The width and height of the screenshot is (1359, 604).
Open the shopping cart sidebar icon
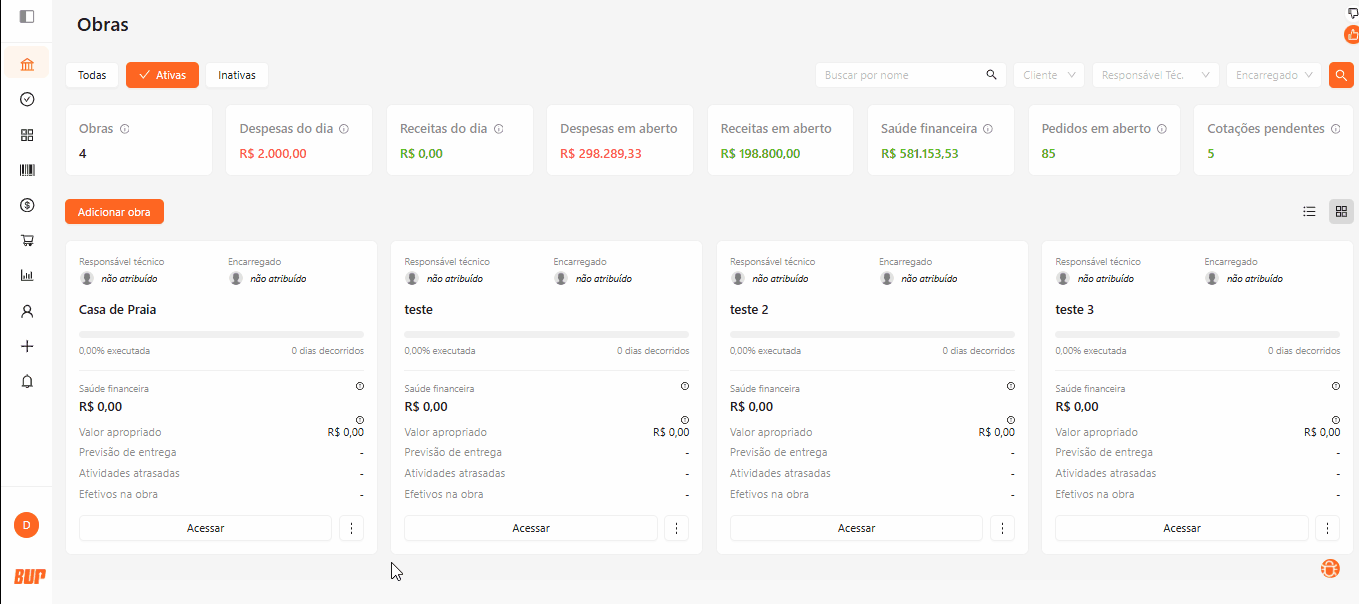pos(27,241)
